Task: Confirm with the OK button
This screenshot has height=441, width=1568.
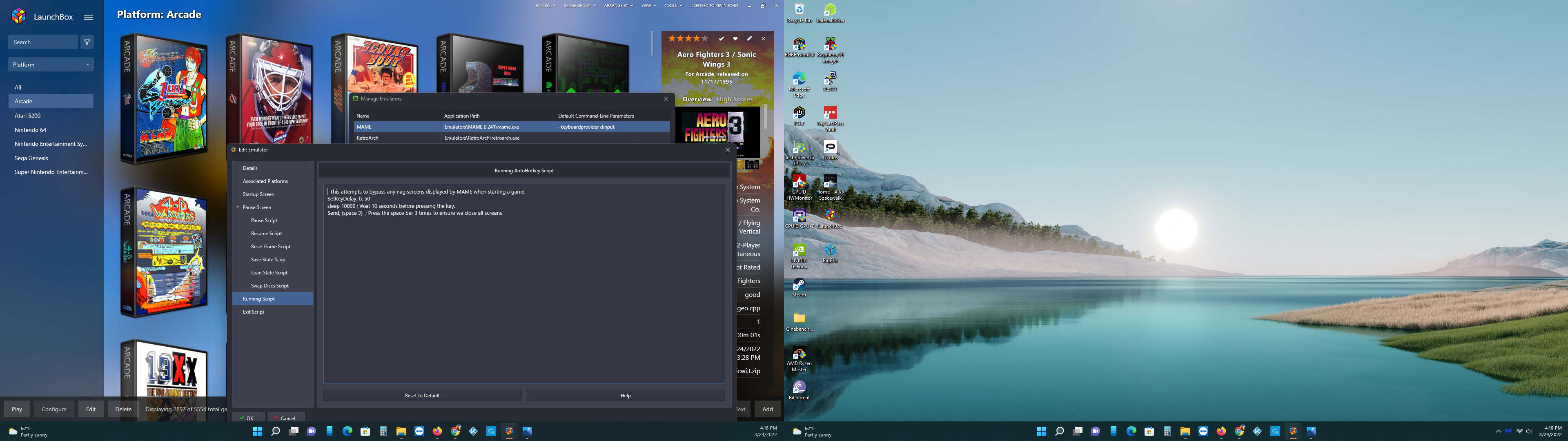Action: click(248, 418)
